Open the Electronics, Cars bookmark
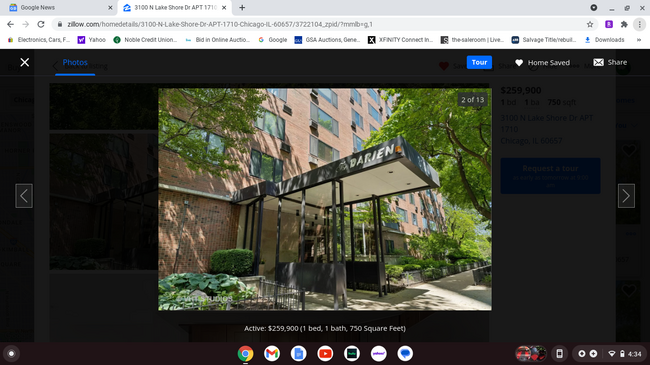Screen dimensions: 650x365 click(39, 40)
